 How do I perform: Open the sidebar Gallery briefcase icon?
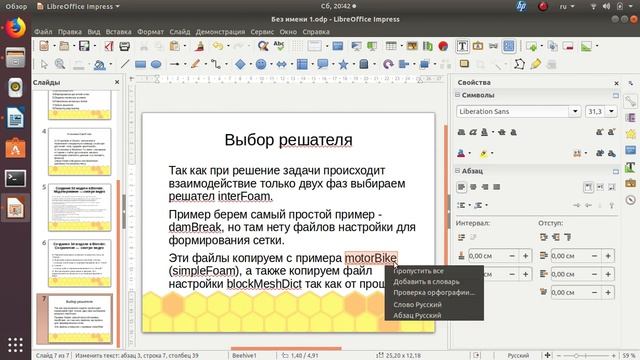click(631, 183)
